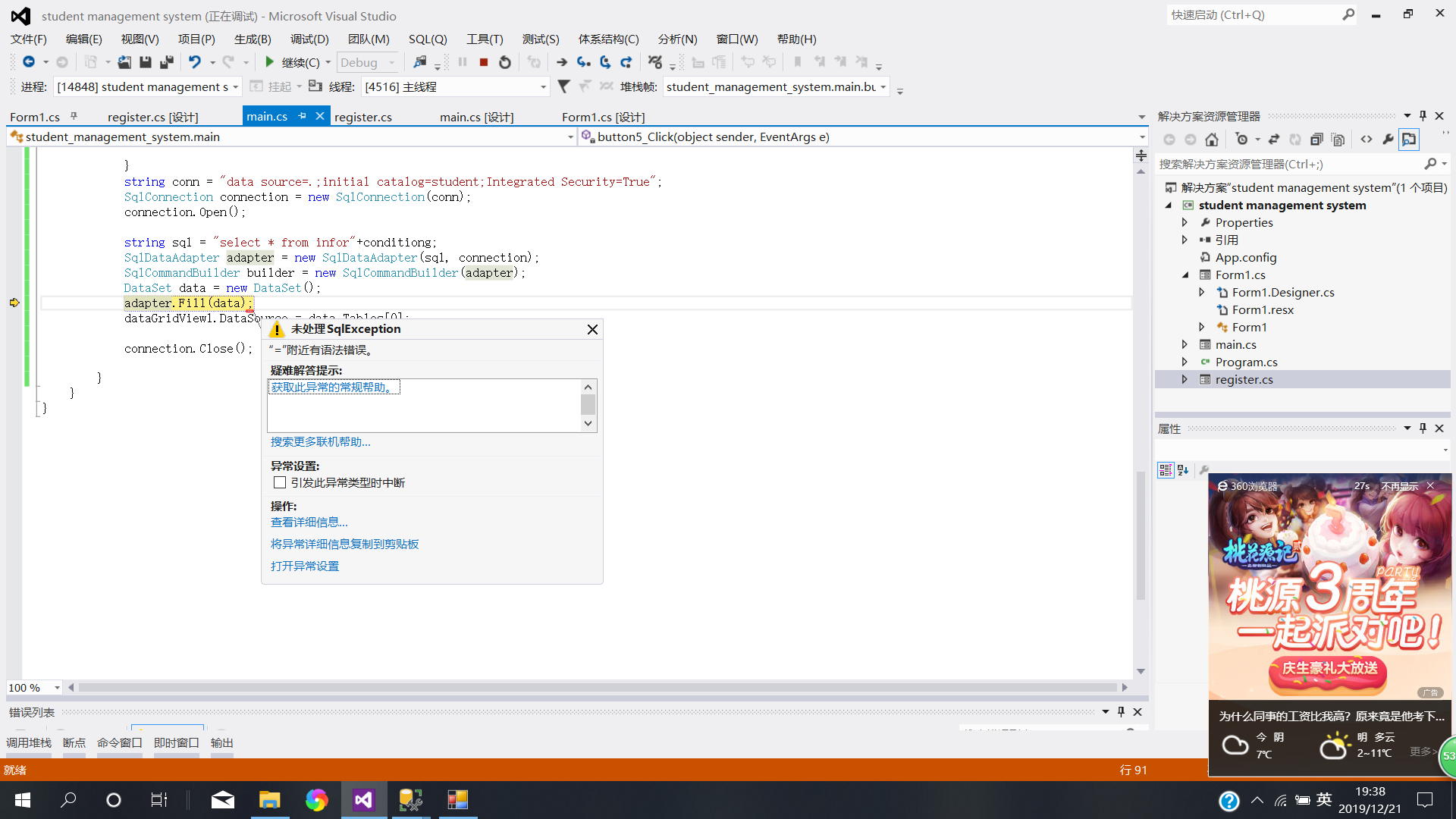Open the 调用堆栈 Call Stack tab
This screenshot has height=819, width=1456.
(29, 743)
